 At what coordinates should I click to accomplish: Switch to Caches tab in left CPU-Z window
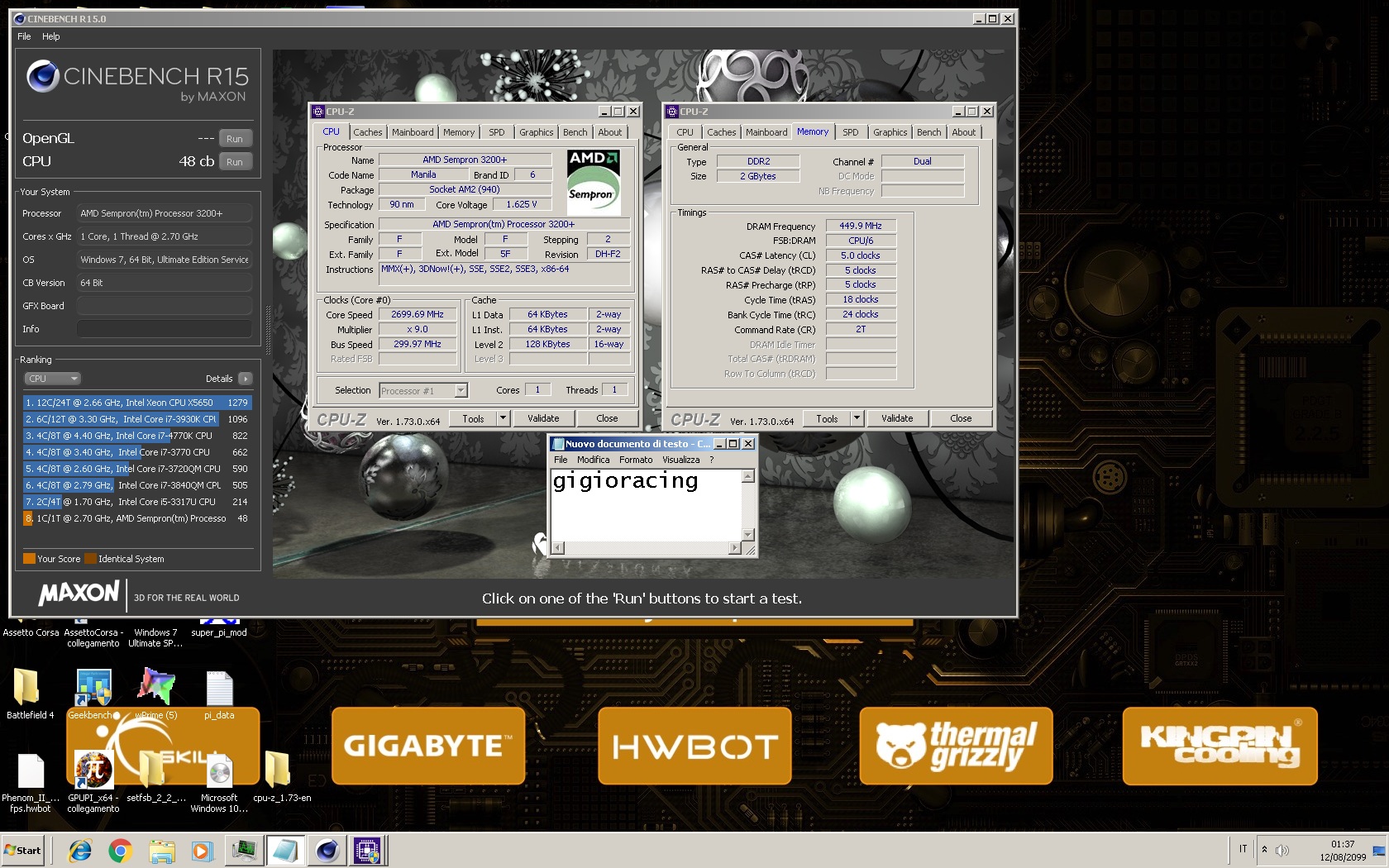pos(368,132)
